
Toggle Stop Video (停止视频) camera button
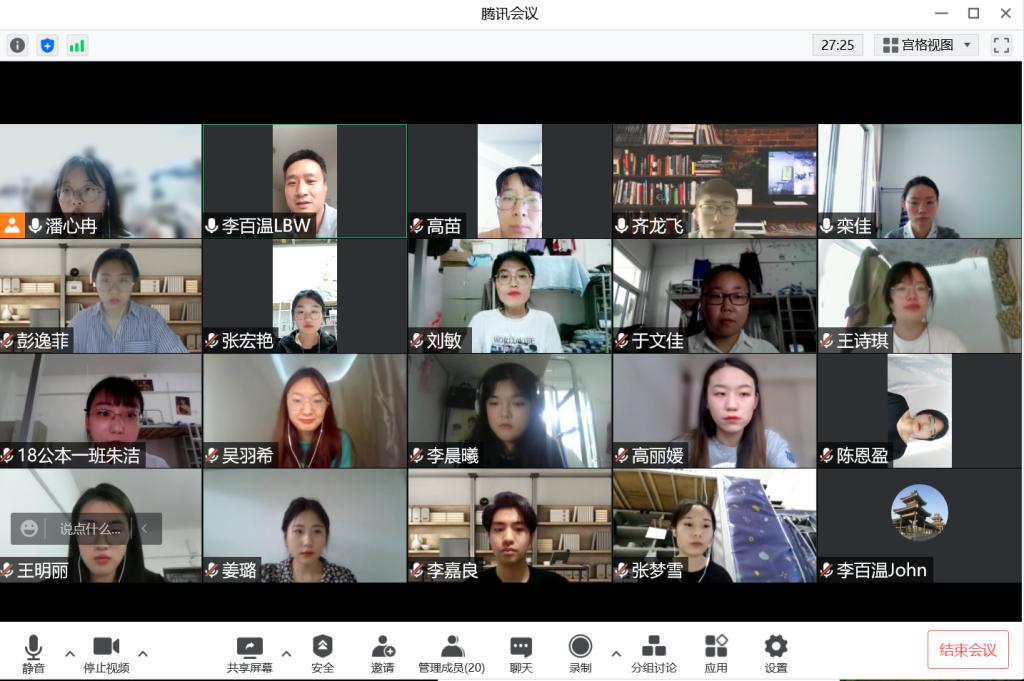coord(106,653)
